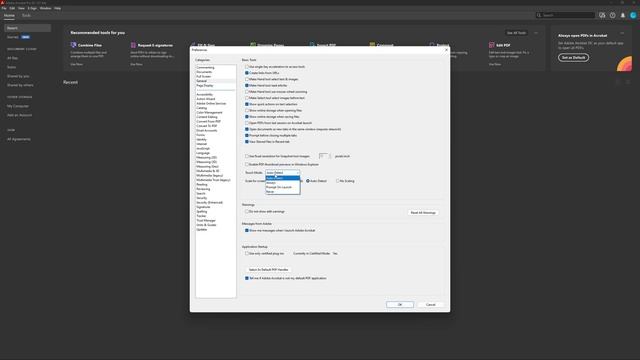
Task: Uncheck Prompt before closing multiple tabs
Action: pyautogui.click(x=247, y=135)
